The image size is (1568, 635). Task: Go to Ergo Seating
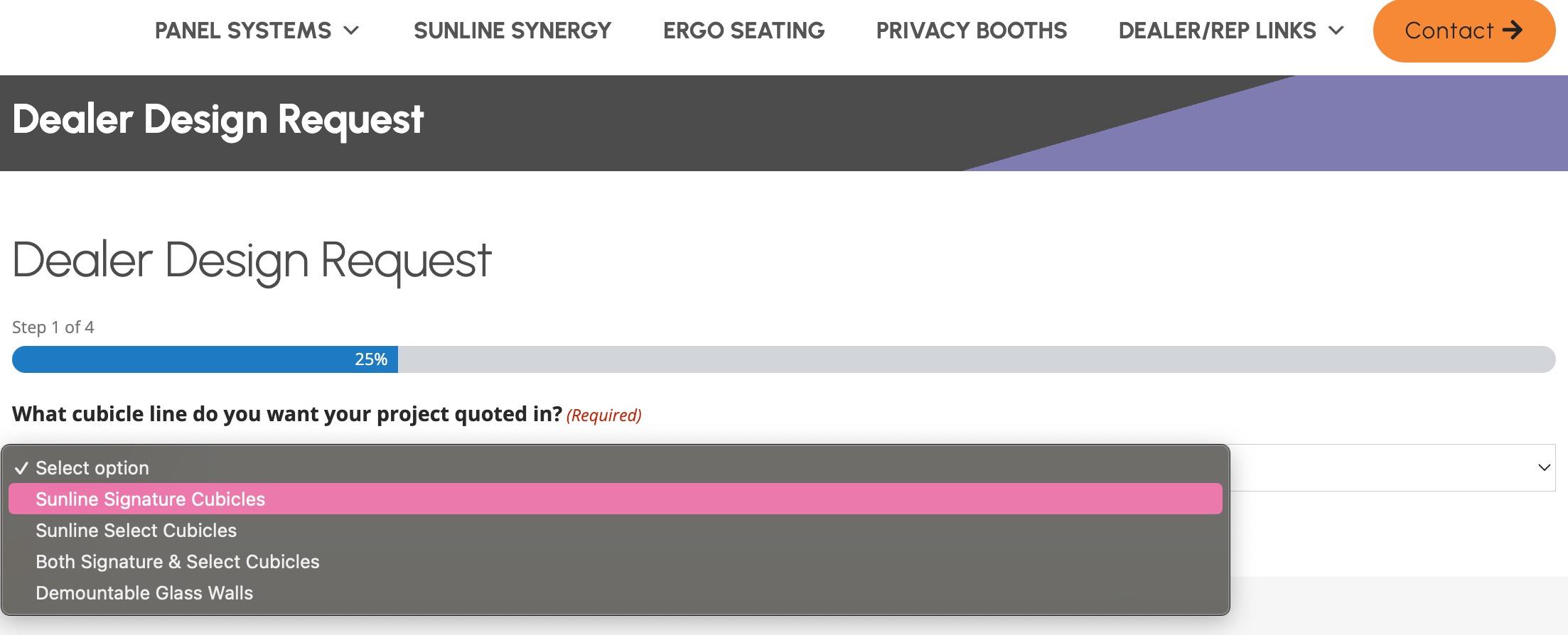(743, 31)
